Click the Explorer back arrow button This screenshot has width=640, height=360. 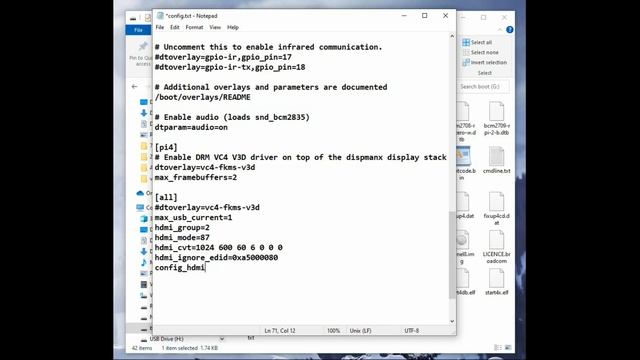pyautogui.click(x=135, y=87)
